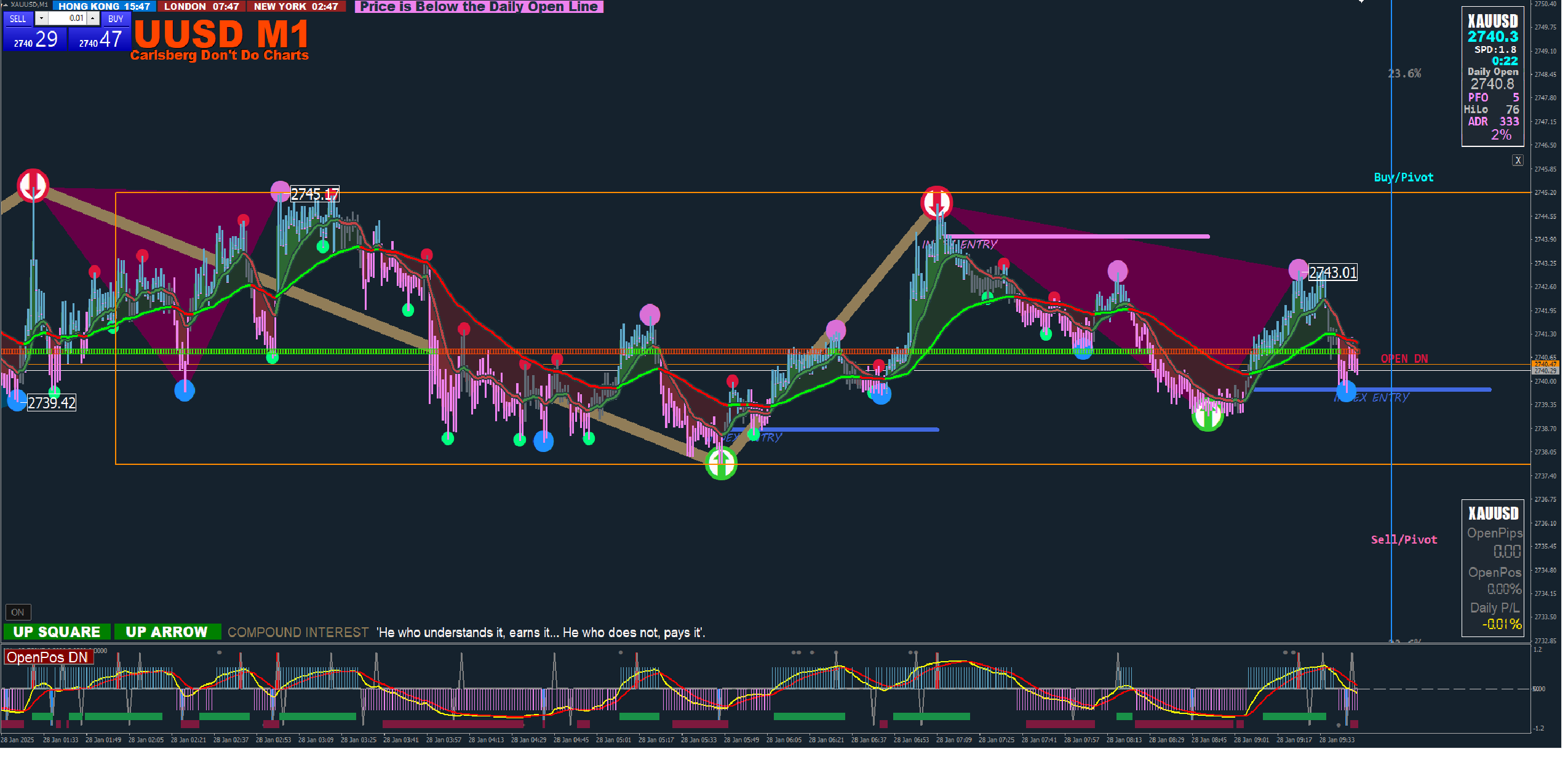Click the green buy-signal circle at chart low
Image resolution: width=1568 pixels, height=773 pixels.
click(x=721, y=462)
